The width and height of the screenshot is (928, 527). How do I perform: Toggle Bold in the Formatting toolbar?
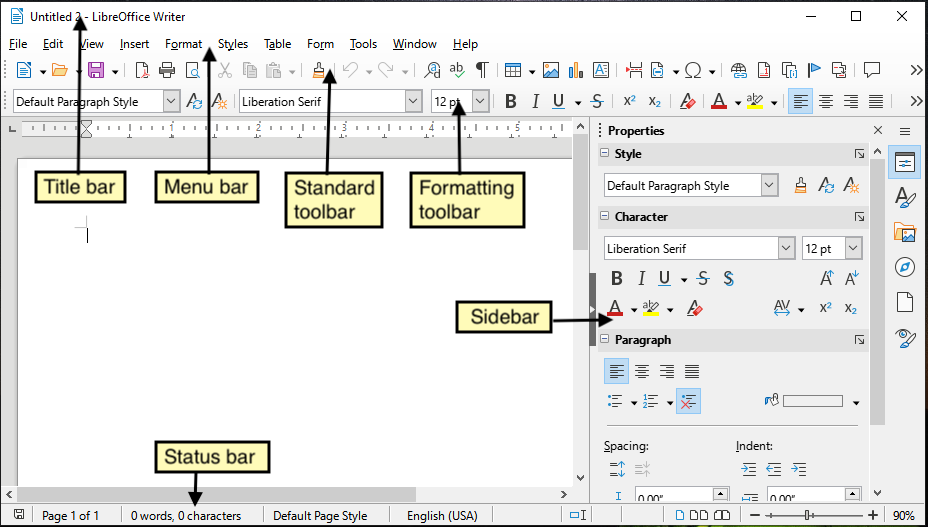pyautogui.click(x=510, y=101)
